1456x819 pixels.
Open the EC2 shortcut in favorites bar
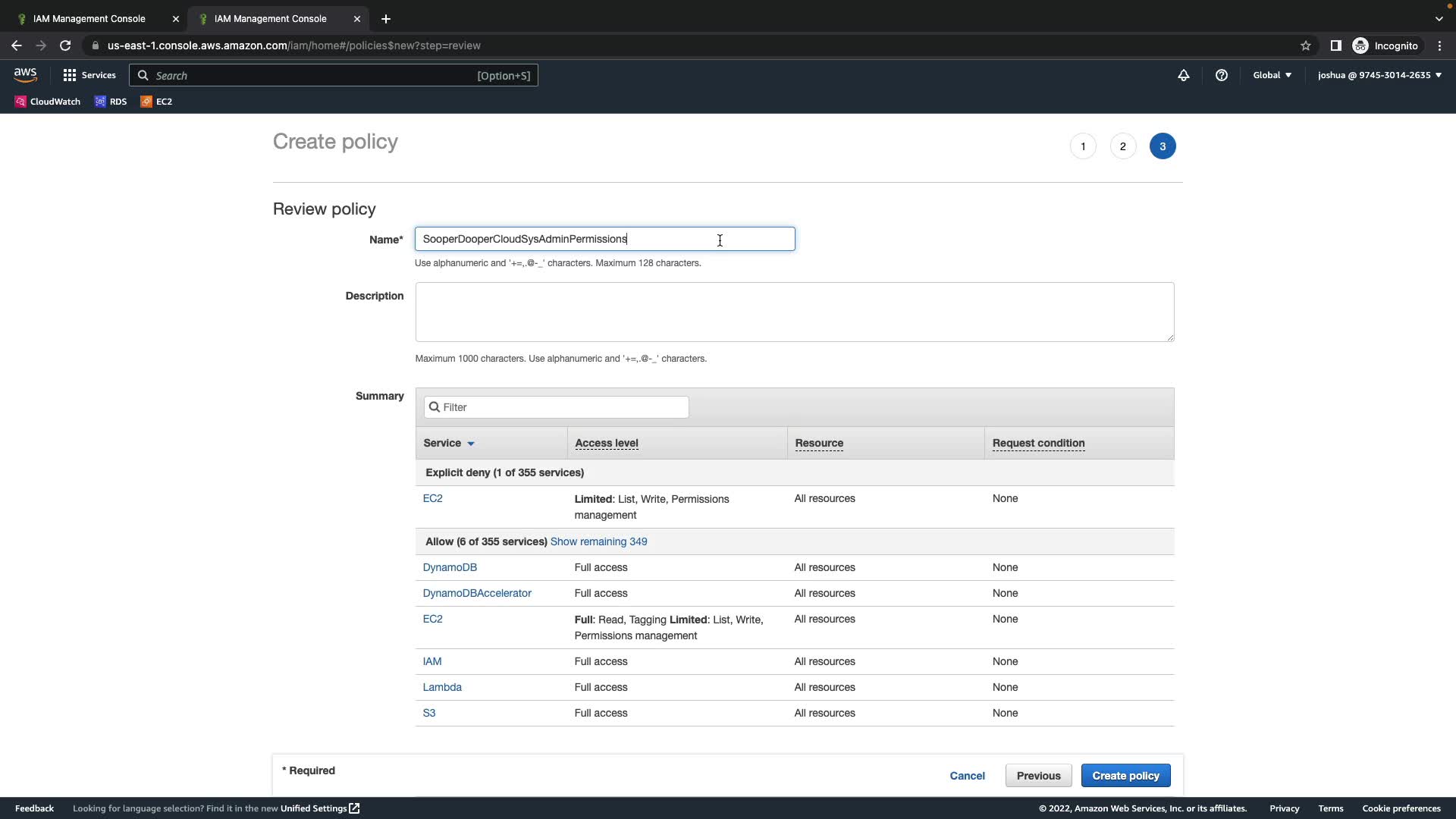point(156,102)
